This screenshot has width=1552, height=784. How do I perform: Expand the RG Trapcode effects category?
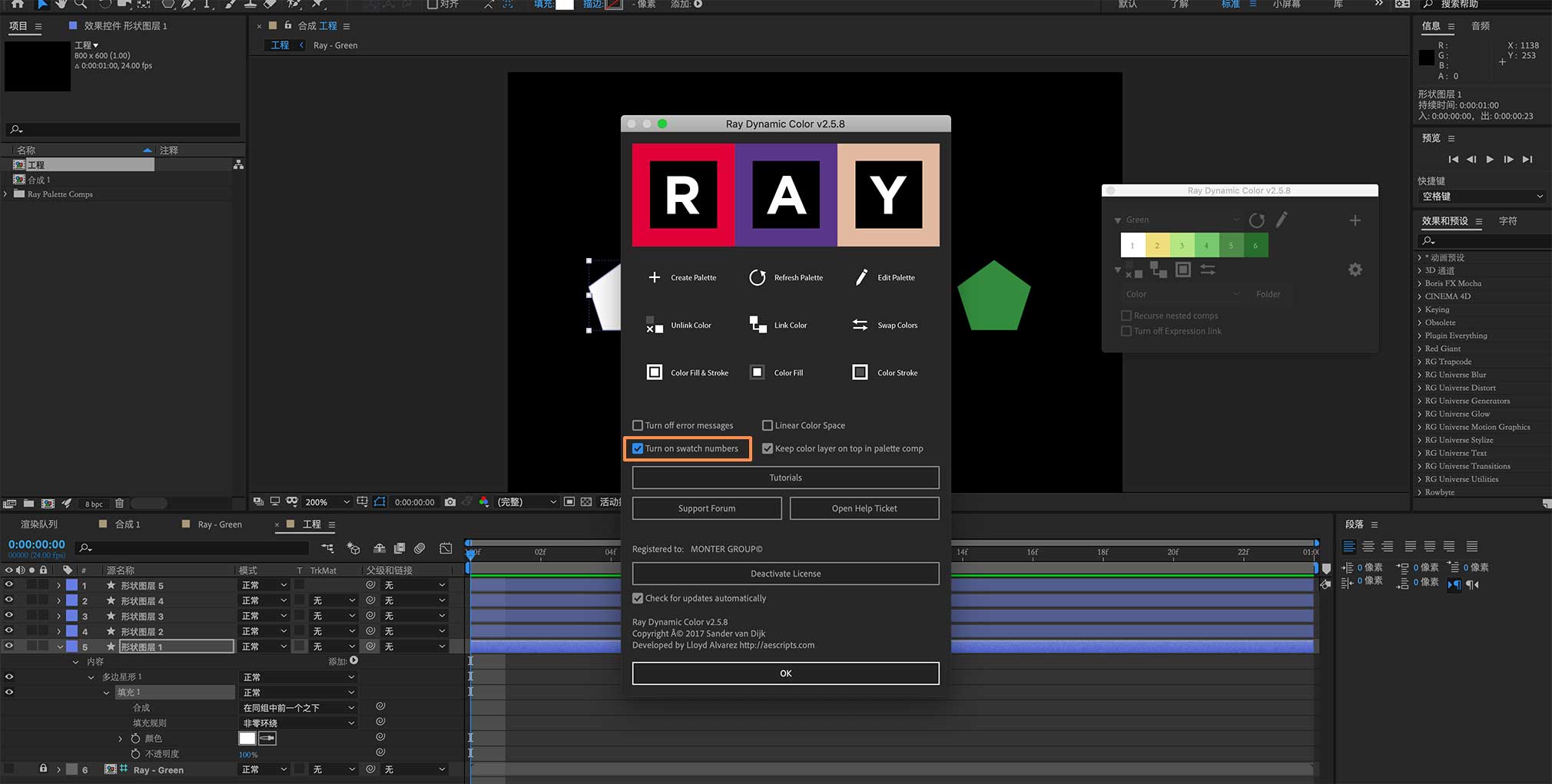tap(1419, 362)
